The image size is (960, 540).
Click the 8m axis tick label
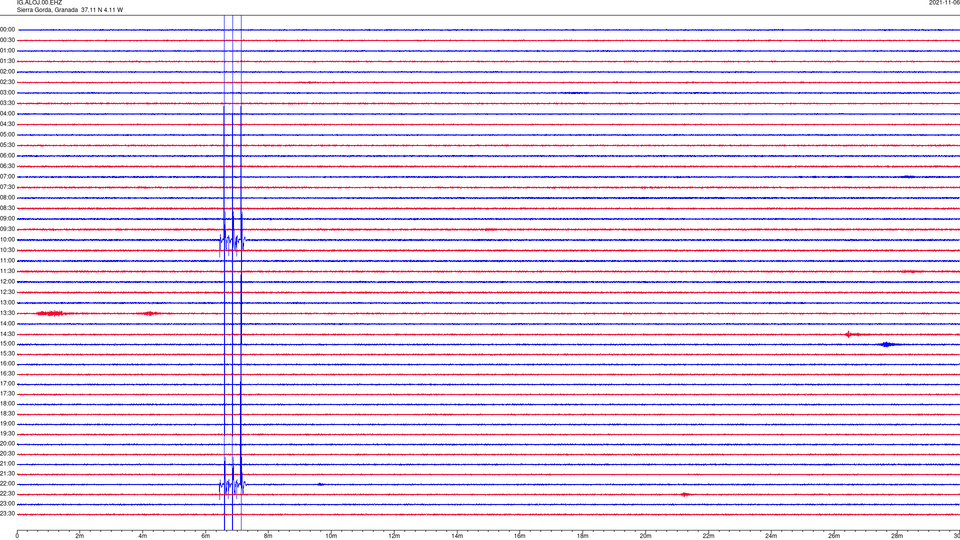pos(268,536)
